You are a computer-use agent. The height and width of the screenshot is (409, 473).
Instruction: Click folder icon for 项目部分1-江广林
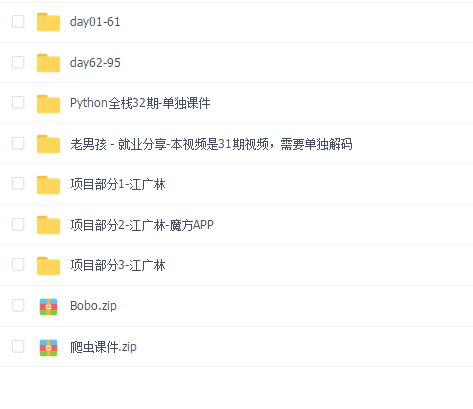coord(48,185)
